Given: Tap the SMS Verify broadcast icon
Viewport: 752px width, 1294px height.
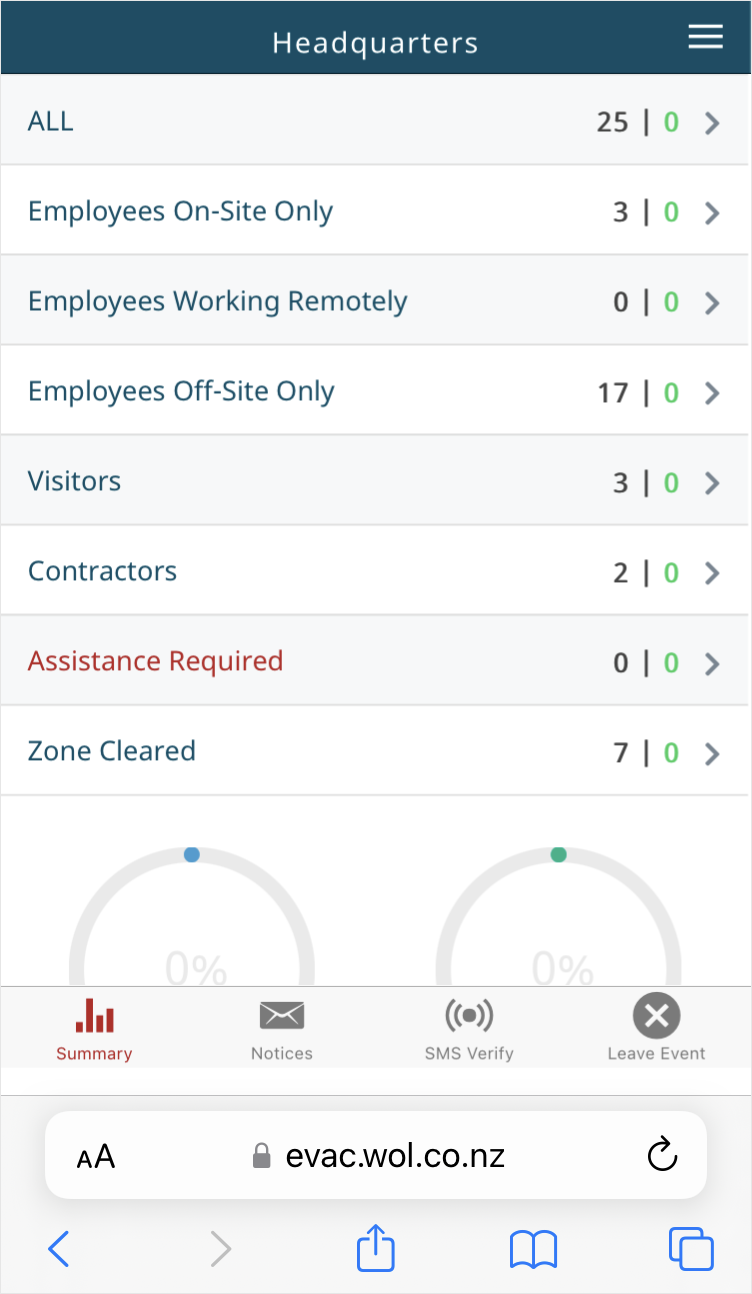Looking at the screenshot, I should pyautogui.click(x=469, y=1016).
